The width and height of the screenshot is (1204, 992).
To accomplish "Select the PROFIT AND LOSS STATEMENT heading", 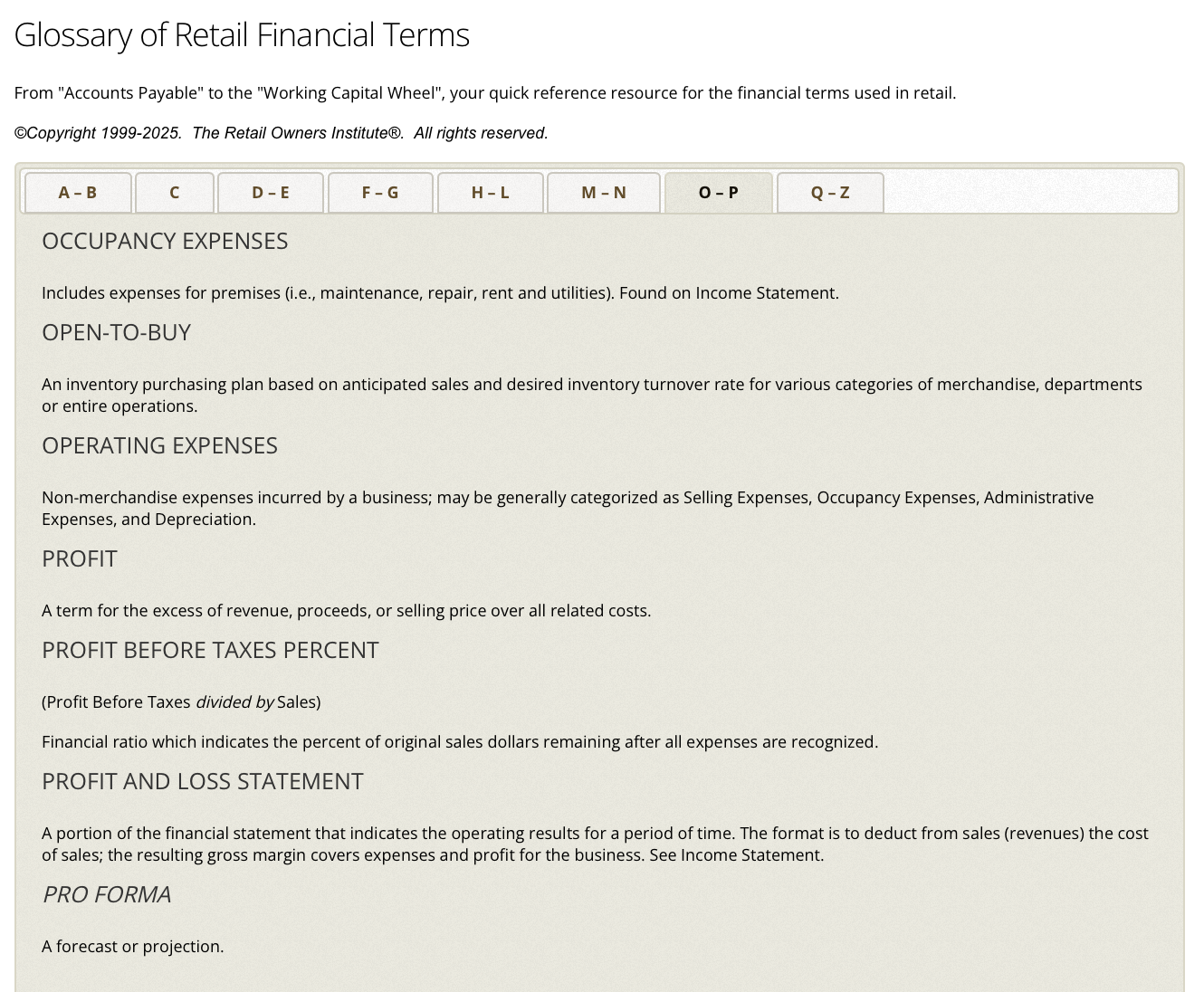I will coord(203,781).
